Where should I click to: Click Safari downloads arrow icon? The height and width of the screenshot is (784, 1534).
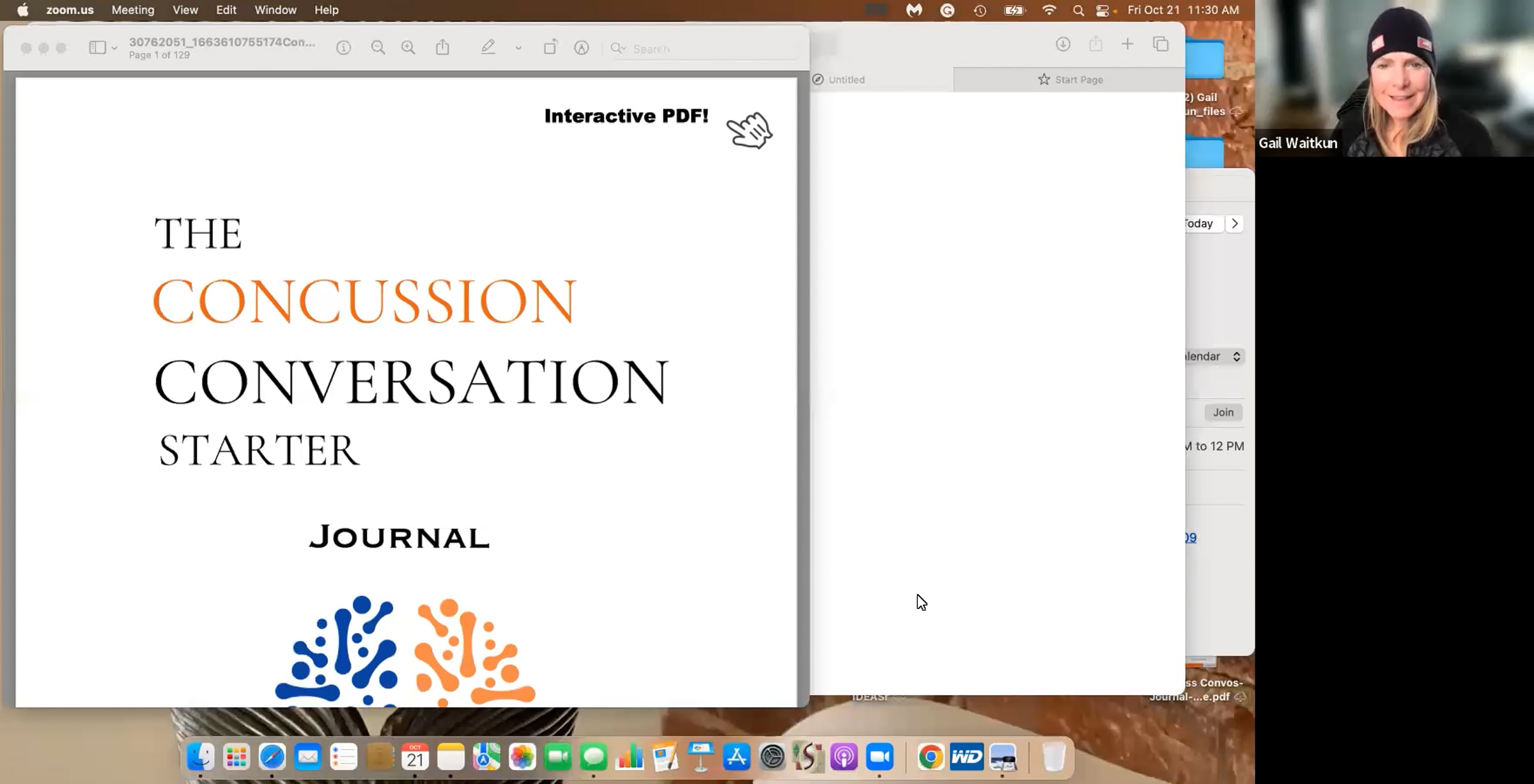[x=1063, y=44]
